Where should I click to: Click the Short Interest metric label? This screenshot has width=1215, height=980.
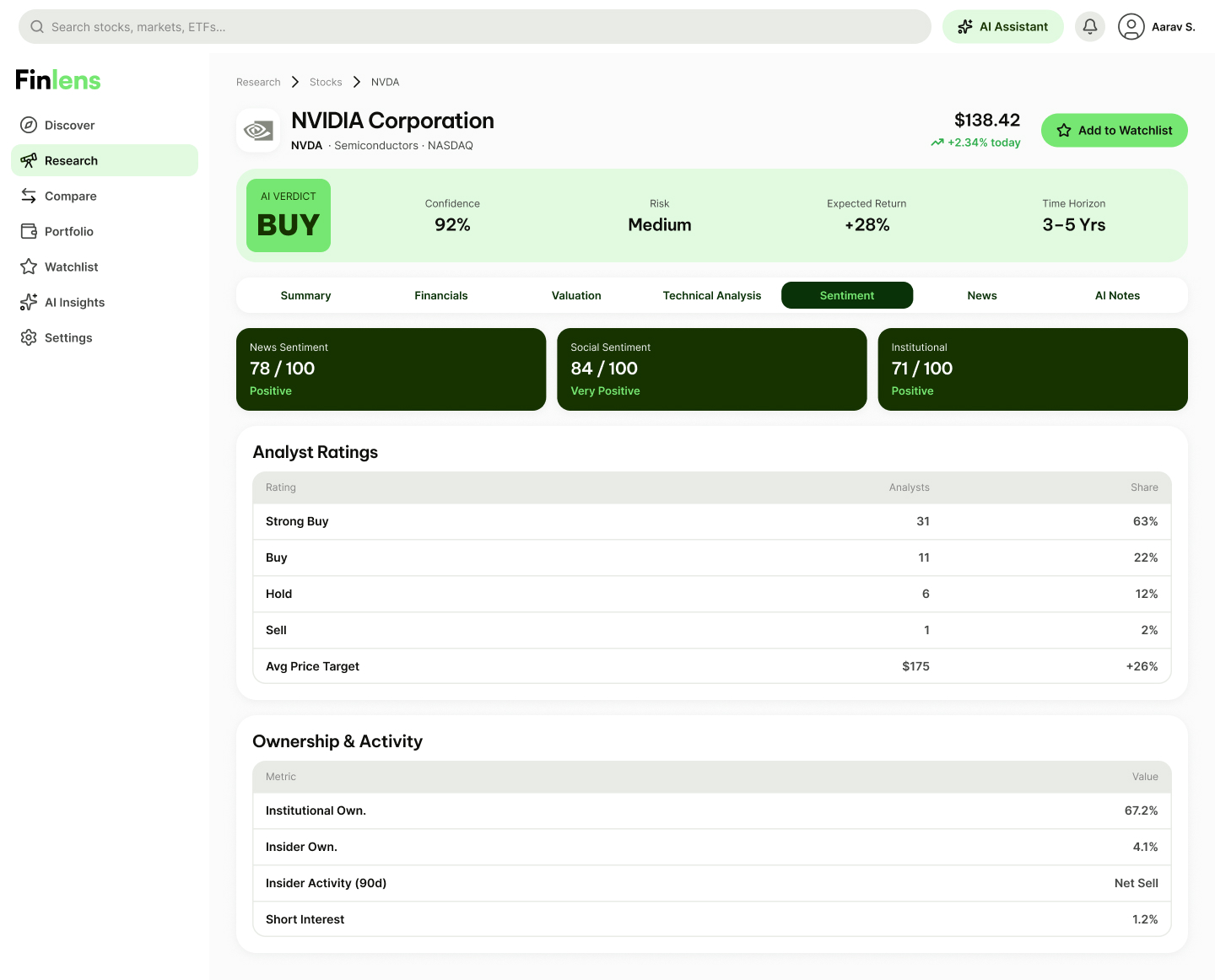305,919
